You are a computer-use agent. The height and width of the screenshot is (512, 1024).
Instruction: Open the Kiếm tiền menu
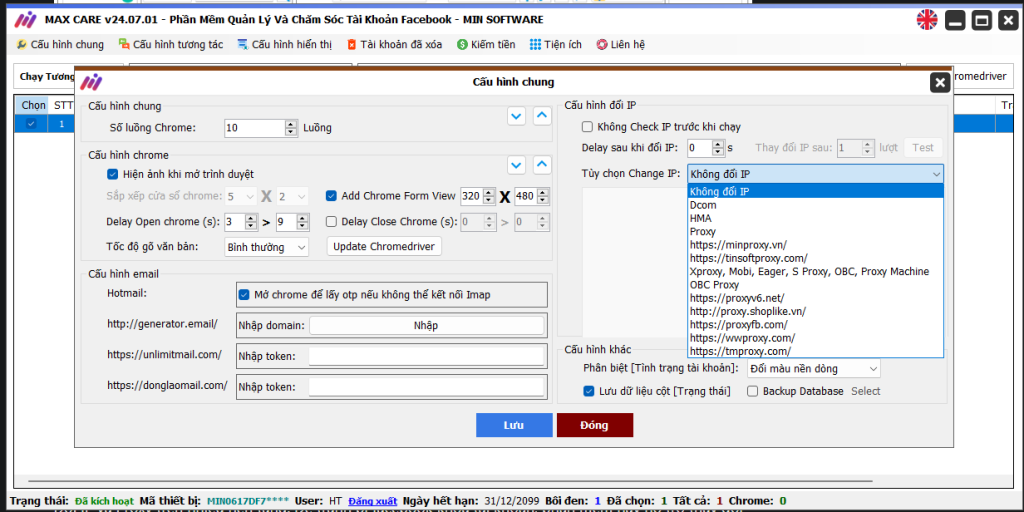486,44
